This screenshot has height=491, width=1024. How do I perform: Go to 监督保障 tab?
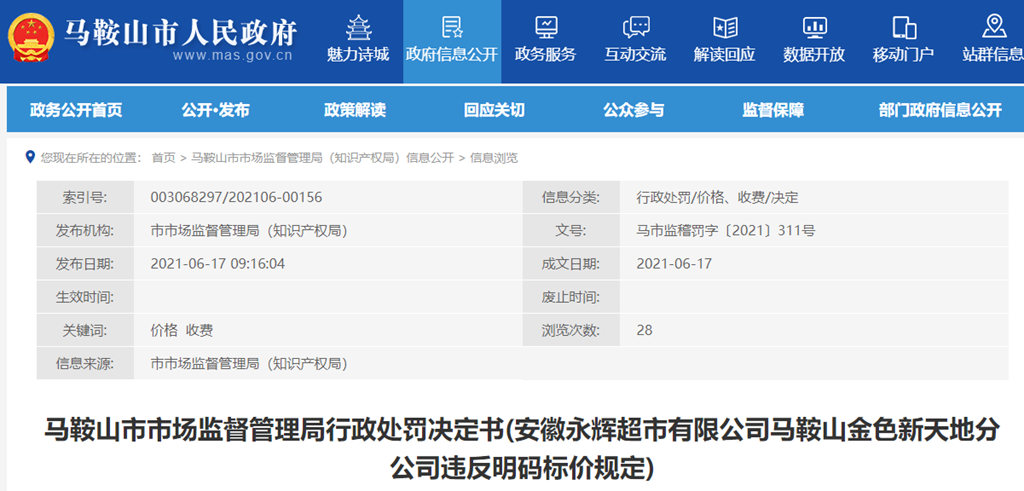(773, 110)
